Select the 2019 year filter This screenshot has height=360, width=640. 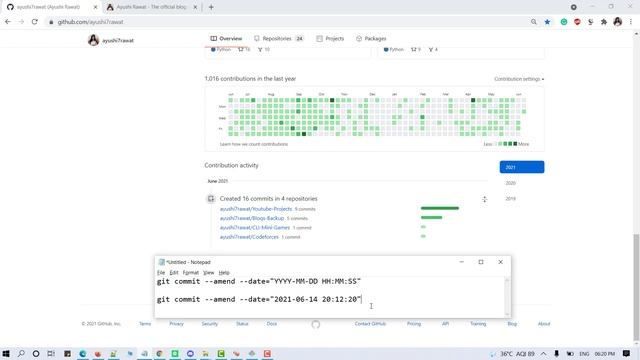coord(511,198)
